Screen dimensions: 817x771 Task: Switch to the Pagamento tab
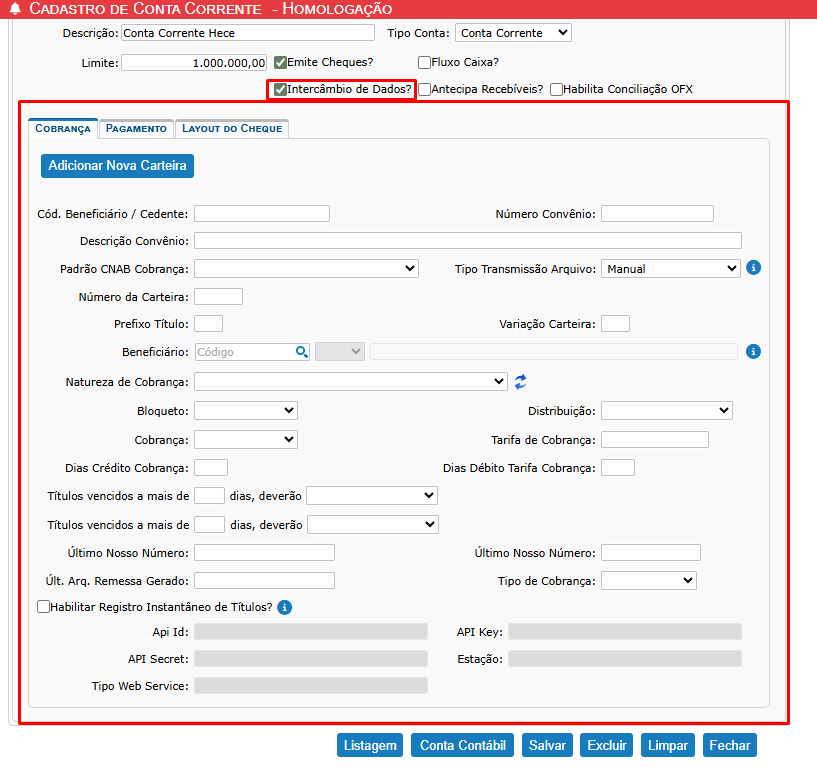point(136,129)
